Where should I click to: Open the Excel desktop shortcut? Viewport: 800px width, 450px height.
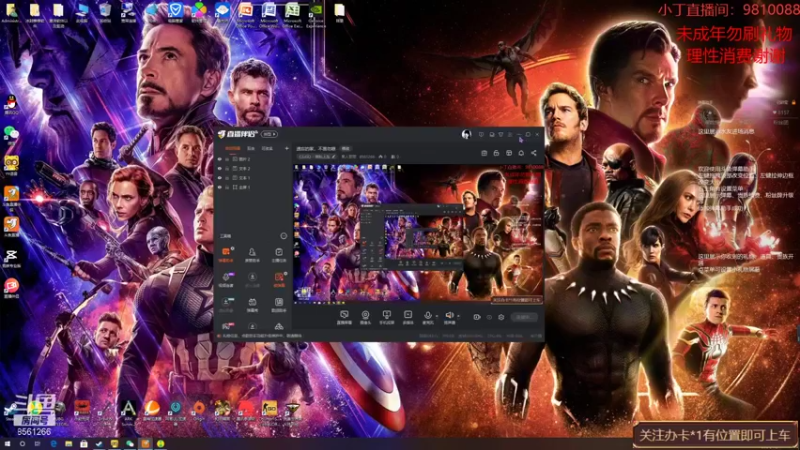tap(292, 15)
